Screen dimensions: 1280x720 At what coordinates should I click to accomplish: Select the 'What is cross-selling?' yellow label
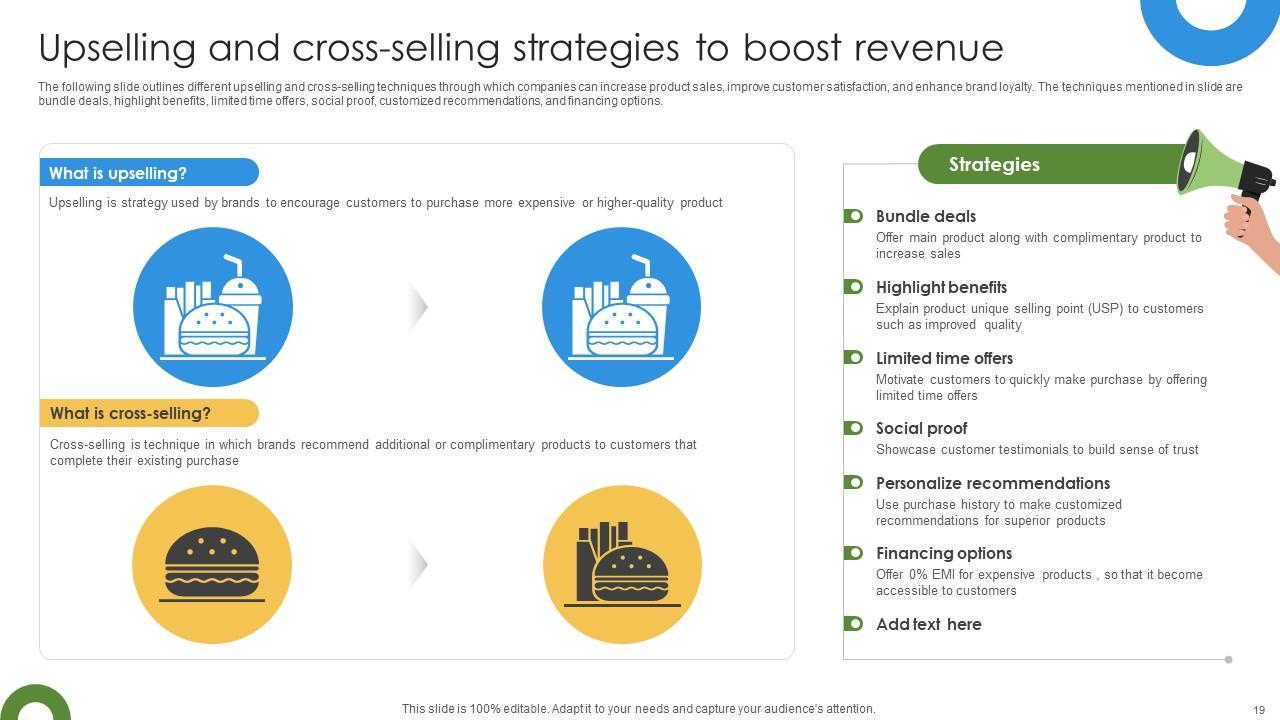[148, 413]
